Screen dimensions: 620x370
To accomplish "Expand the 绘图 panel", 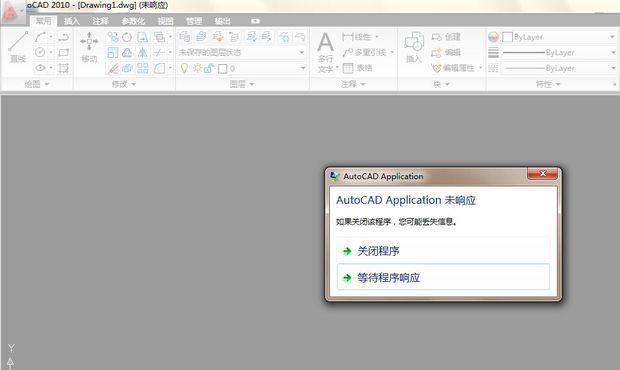I will [36, 84].
